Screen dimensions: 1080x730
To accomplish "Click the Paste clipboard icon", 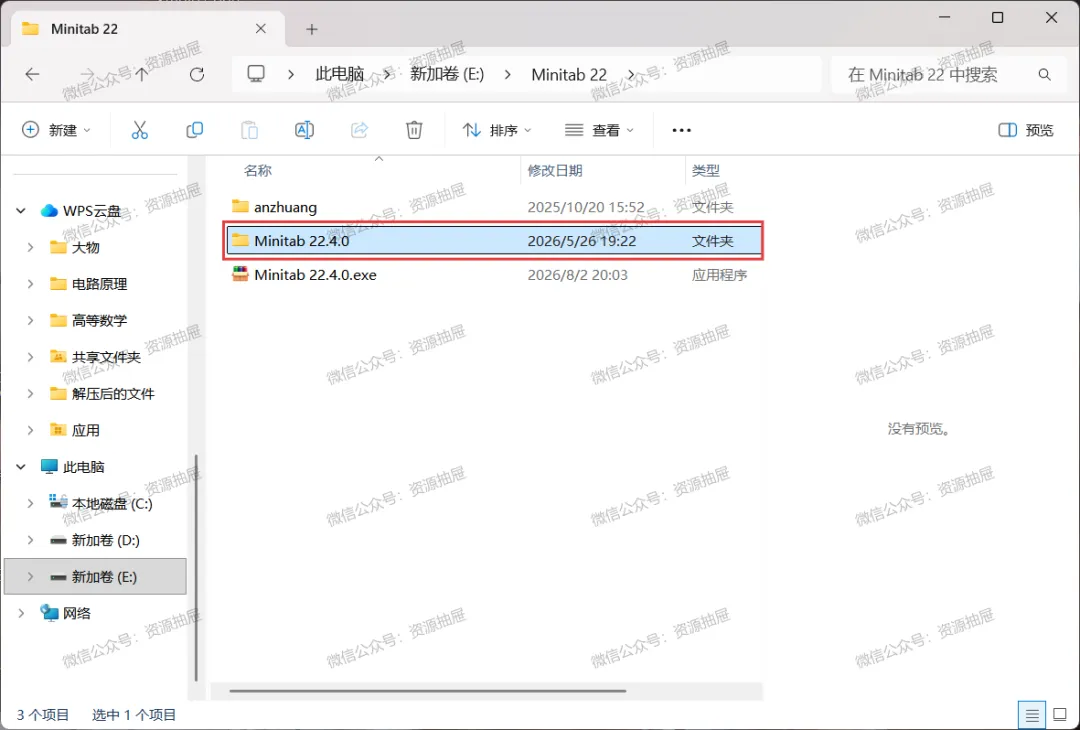I will pyautogui.click(x=249, y=130).
